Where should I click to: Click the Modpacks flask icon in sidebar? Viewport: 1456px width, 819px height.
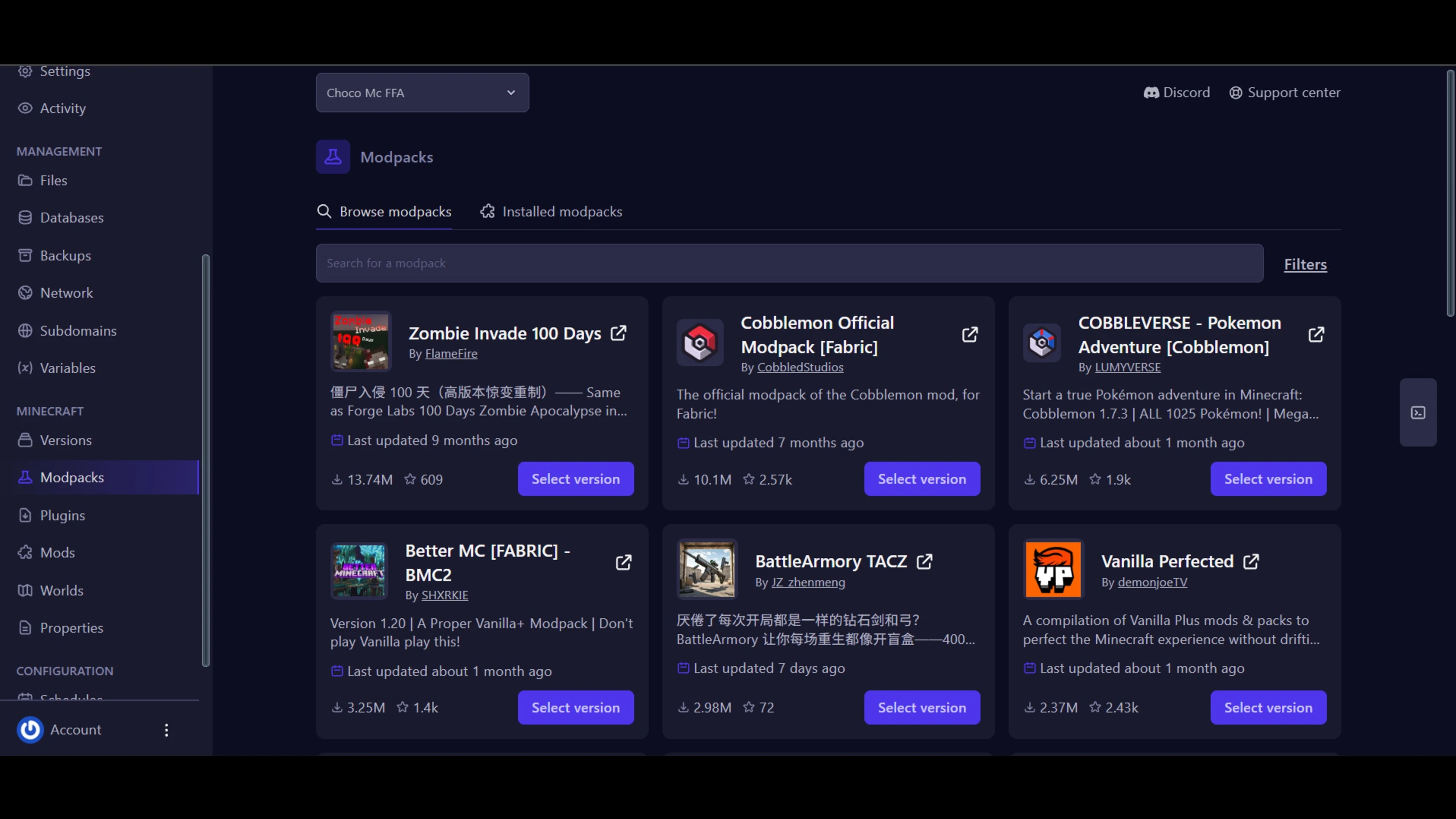coord(25,477)
